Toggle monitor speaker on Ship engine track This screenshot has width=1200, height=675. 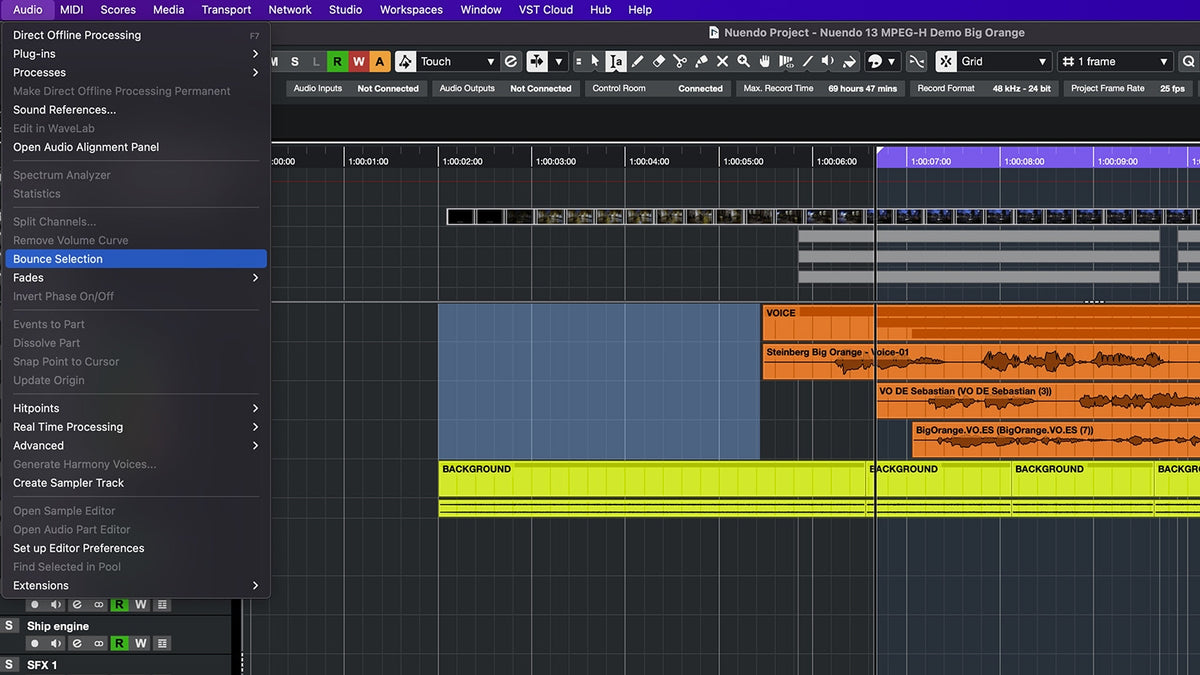pos(56,643)
